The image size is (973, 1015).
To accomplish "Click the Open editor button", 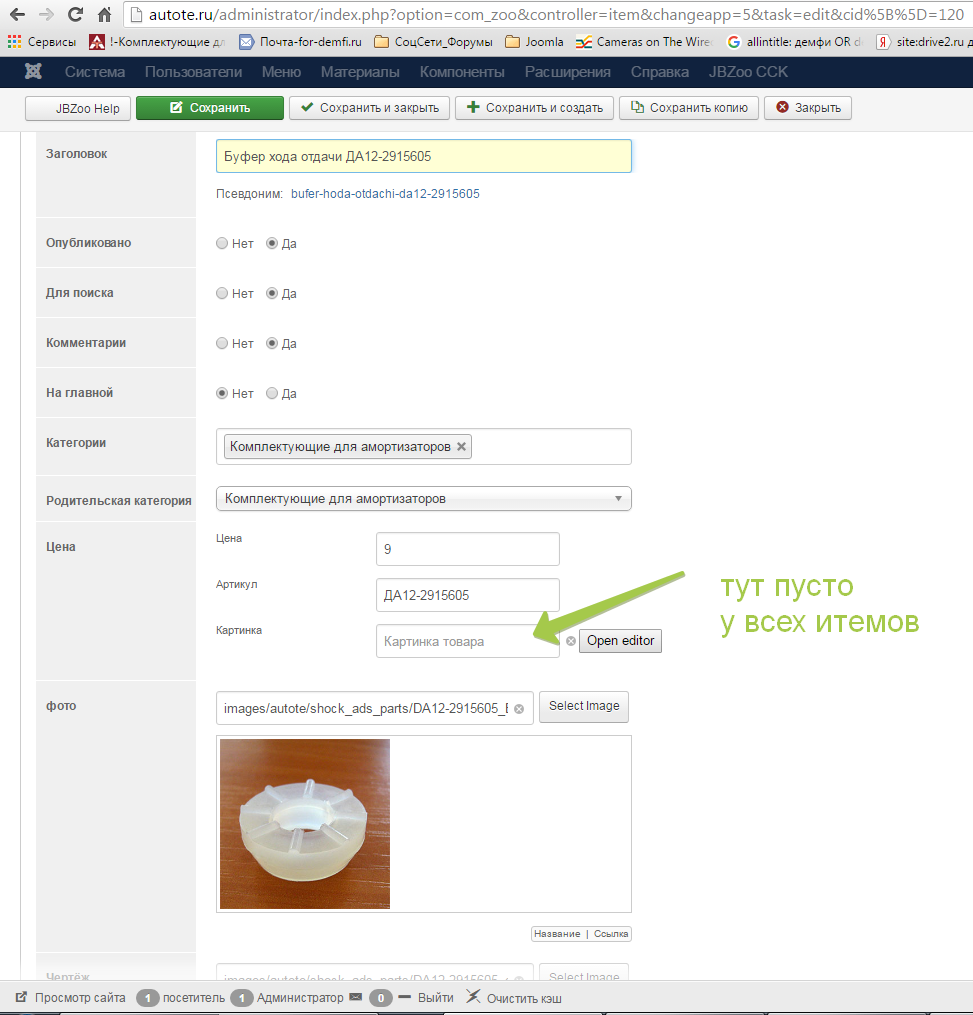I will [x=620, y=641].
